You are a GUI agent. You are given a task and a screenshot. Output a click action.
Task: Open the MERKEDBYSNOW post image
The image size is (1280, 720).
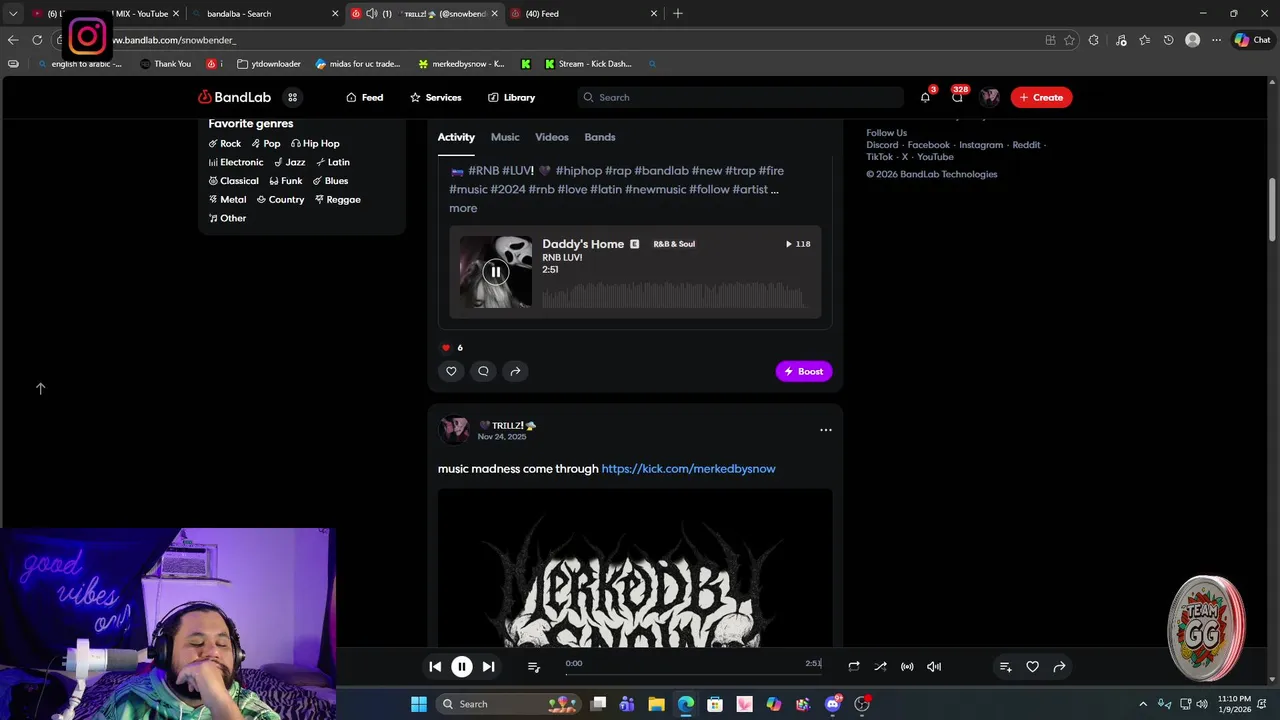point(635,567)
